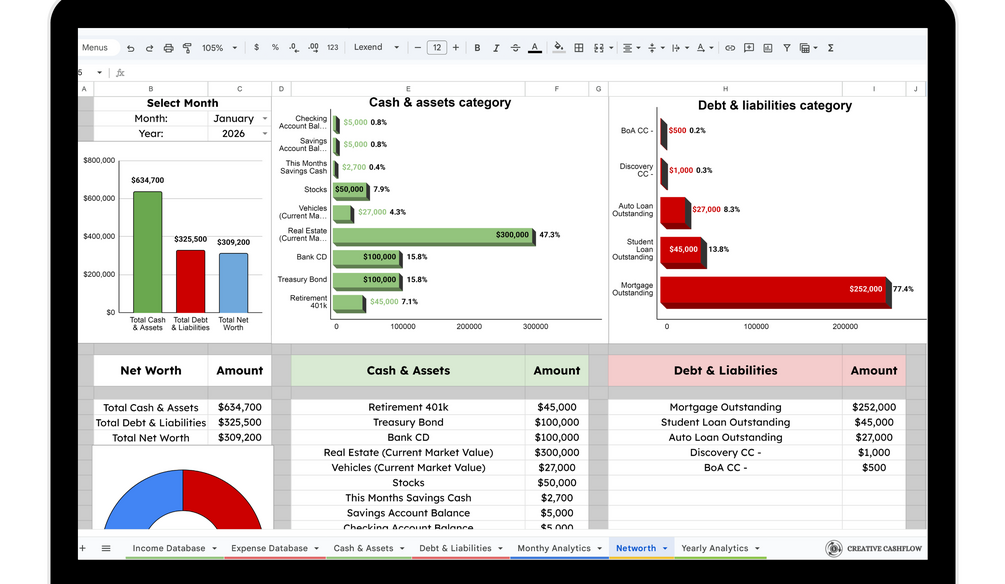Viewport: 1005px width, 584px height.
Task: Select the Cash & Assets header cell
Action: click(x=408, y=371)
